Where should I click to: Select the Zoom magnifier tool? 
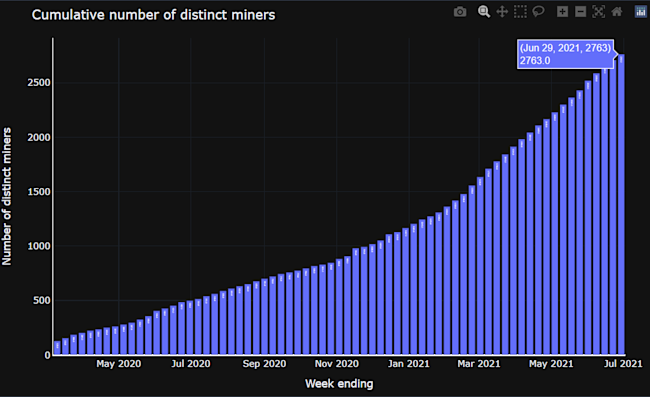click(484, 12)
